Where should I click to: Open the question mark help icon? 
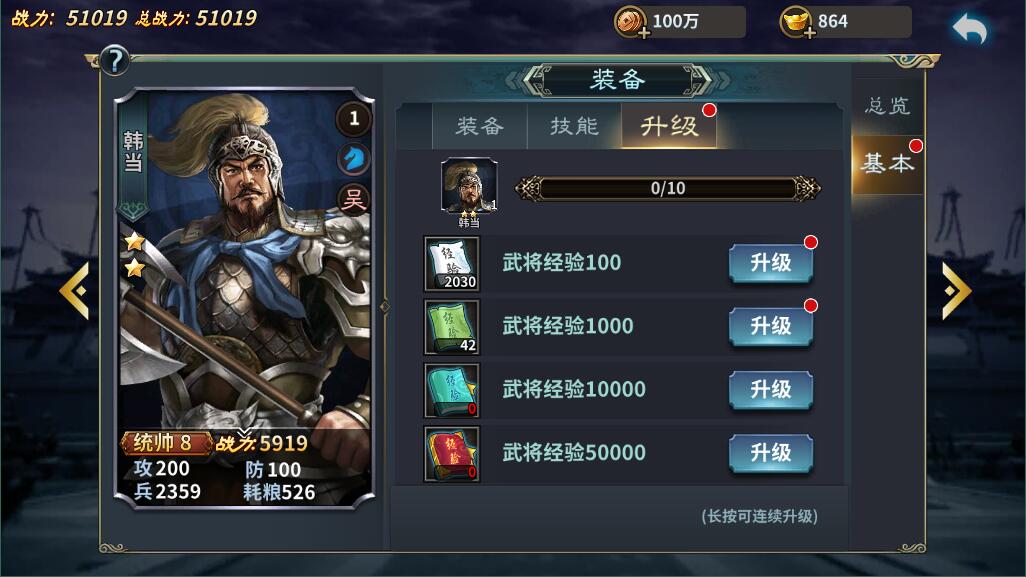pos(115,61)
